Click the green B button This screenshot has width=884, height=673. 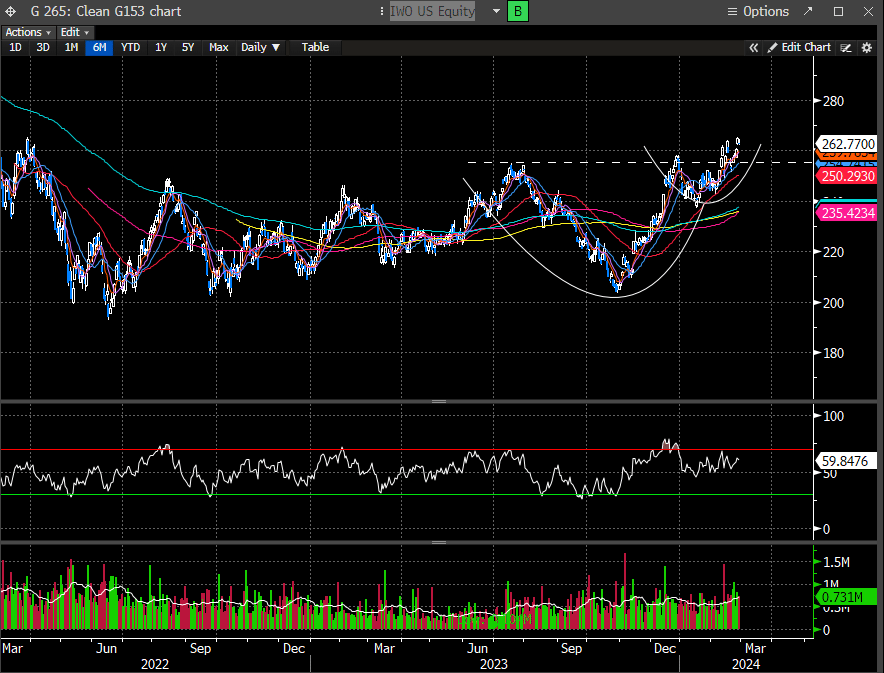[x=518, y=11]
